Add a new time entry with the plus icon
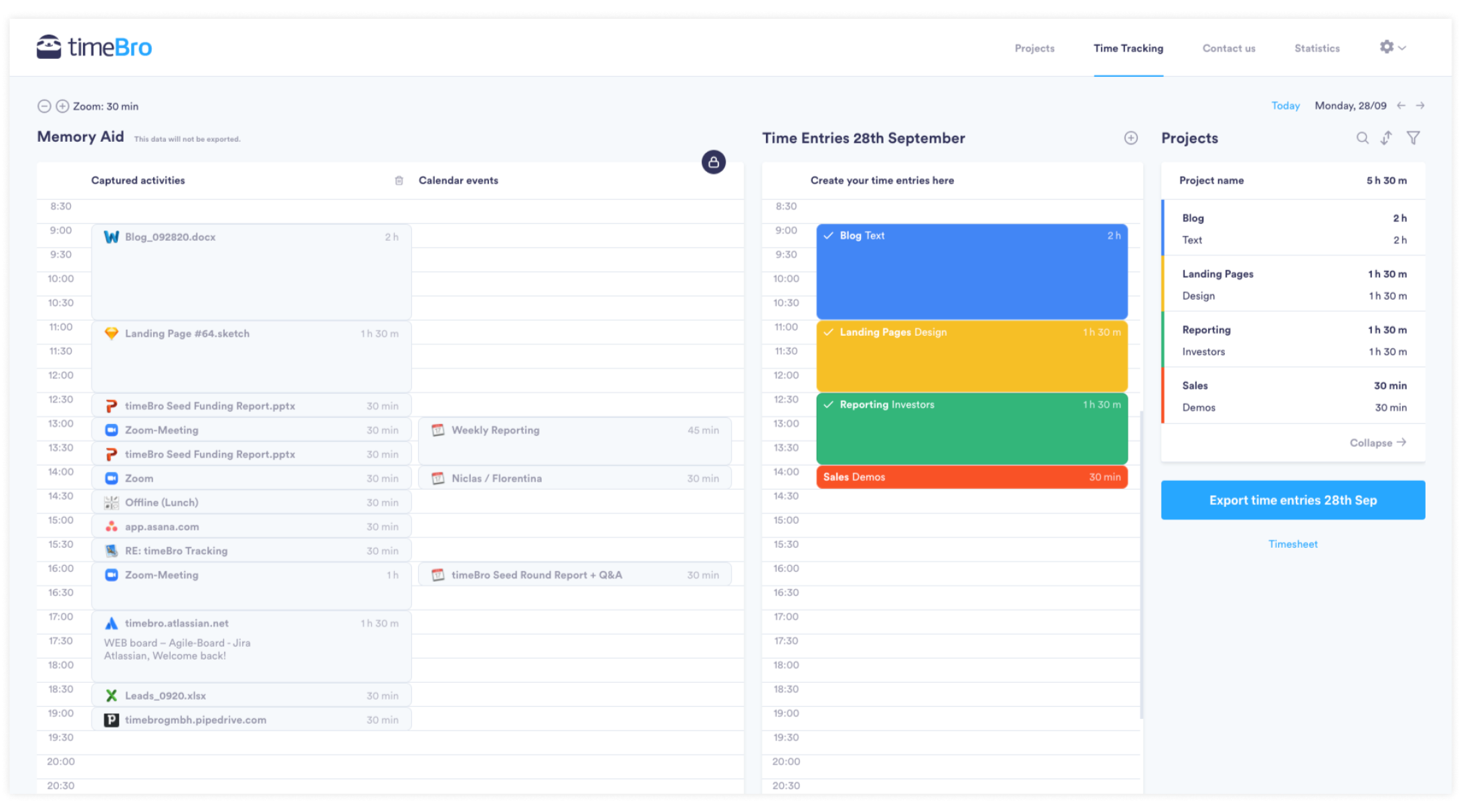The image size is (1461, 812). pyautogui.click(x=1131, y=138)
